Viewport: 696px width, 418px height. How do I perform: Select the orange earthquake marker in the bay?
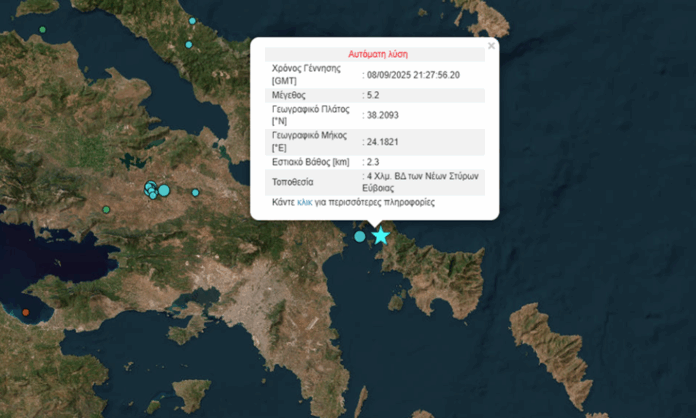pyautogui.click(x=26, y=313)
